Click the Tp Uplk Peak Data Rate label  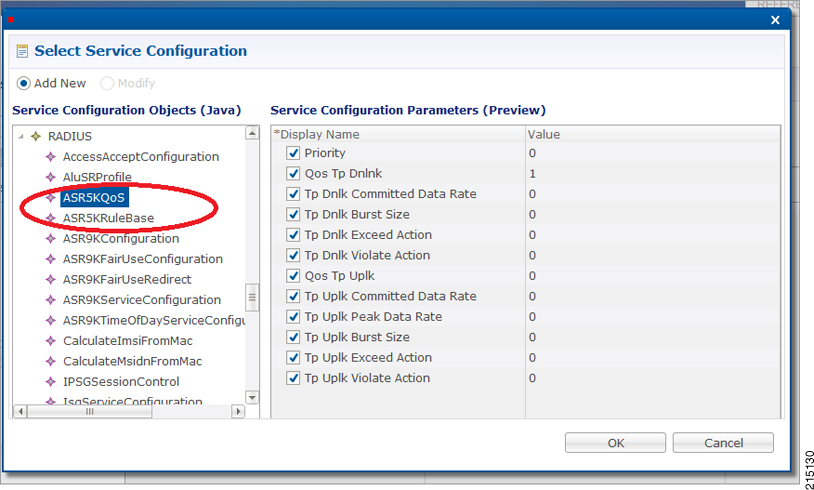(373, 317)
